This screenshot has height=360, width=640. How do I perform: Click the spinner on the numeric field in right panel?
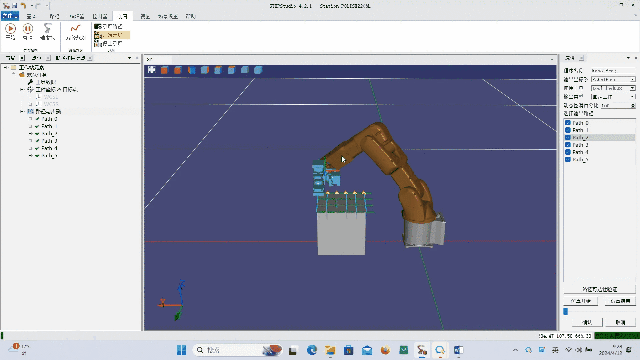pyautogui.click(x=633, y=105)
